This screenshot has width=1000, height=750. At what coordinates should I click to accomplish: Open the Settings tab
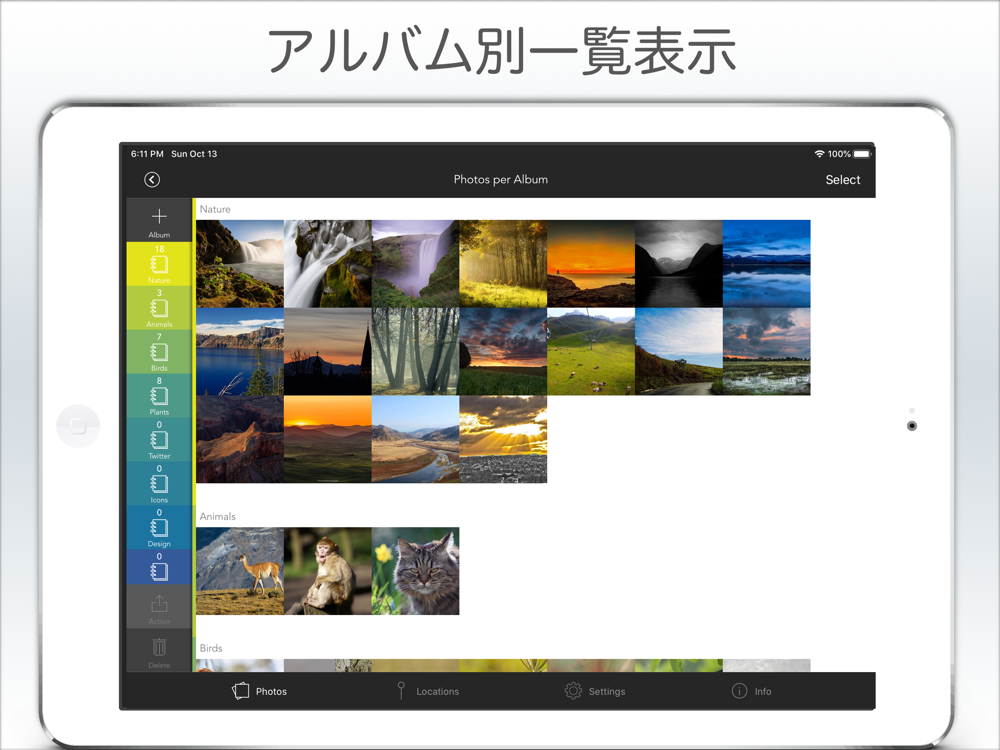[x=595, y=691]
